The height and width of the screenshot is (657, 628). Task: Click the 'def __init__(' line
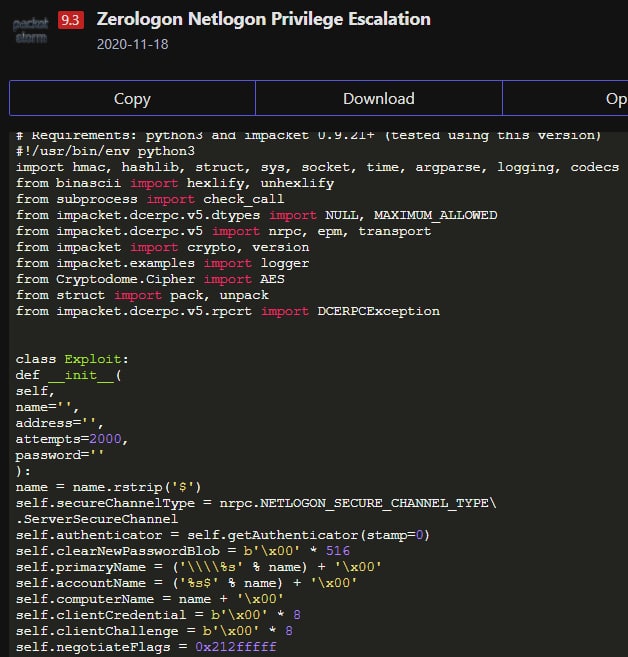68,375
